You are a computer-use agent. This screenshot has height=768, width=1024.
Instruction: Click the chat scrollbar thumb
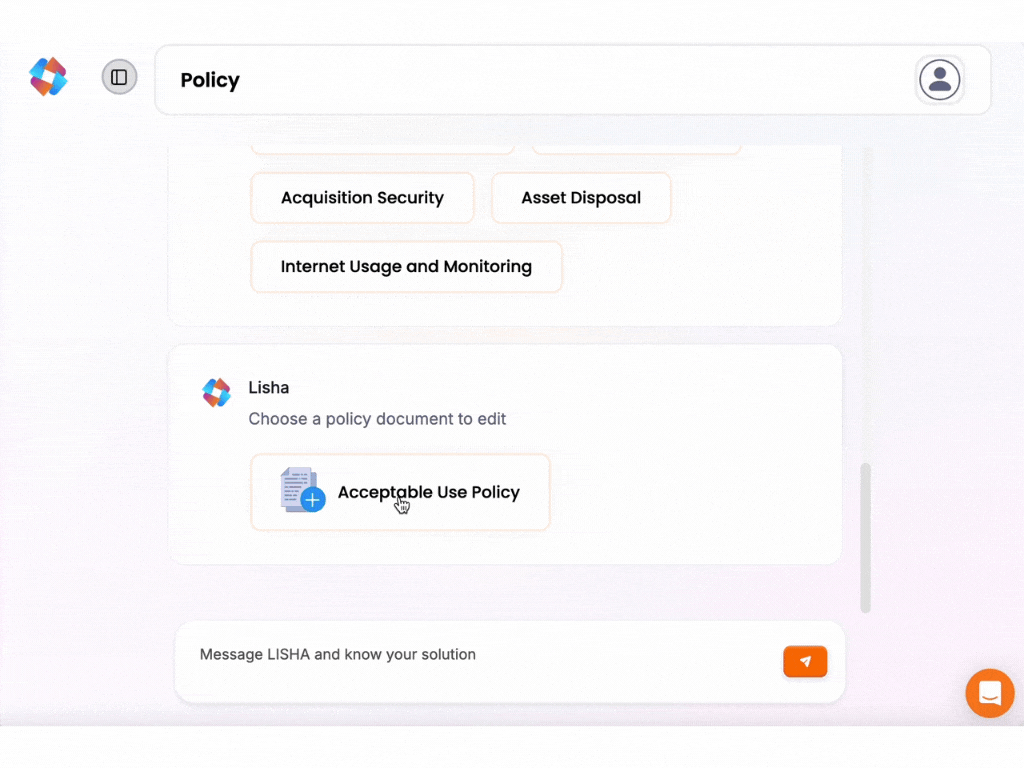(x=865, y=537)
